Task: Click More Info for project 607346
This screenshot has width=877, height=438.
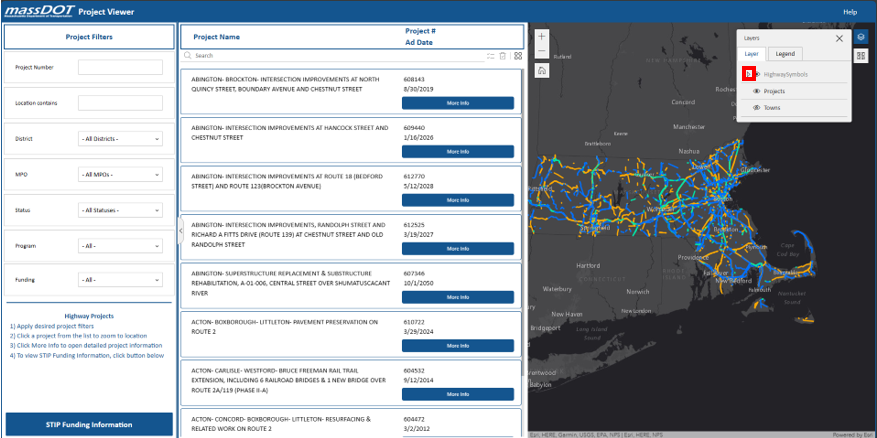Action: pyautogui.click(x=458, y=297)
